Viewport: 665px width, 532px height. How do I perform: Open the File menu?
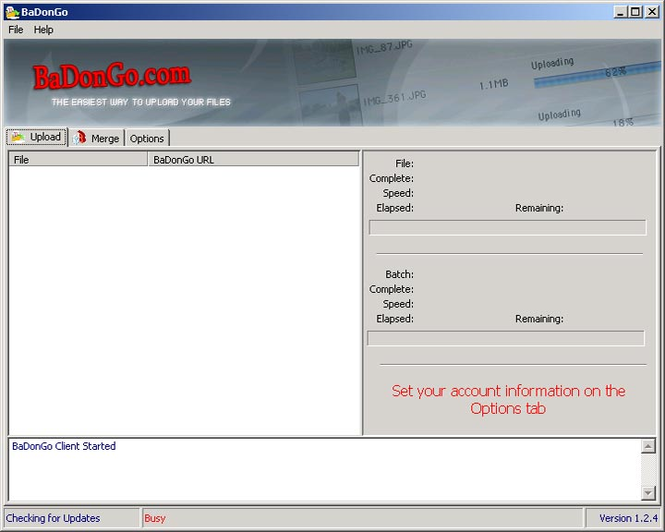(15, 30)
